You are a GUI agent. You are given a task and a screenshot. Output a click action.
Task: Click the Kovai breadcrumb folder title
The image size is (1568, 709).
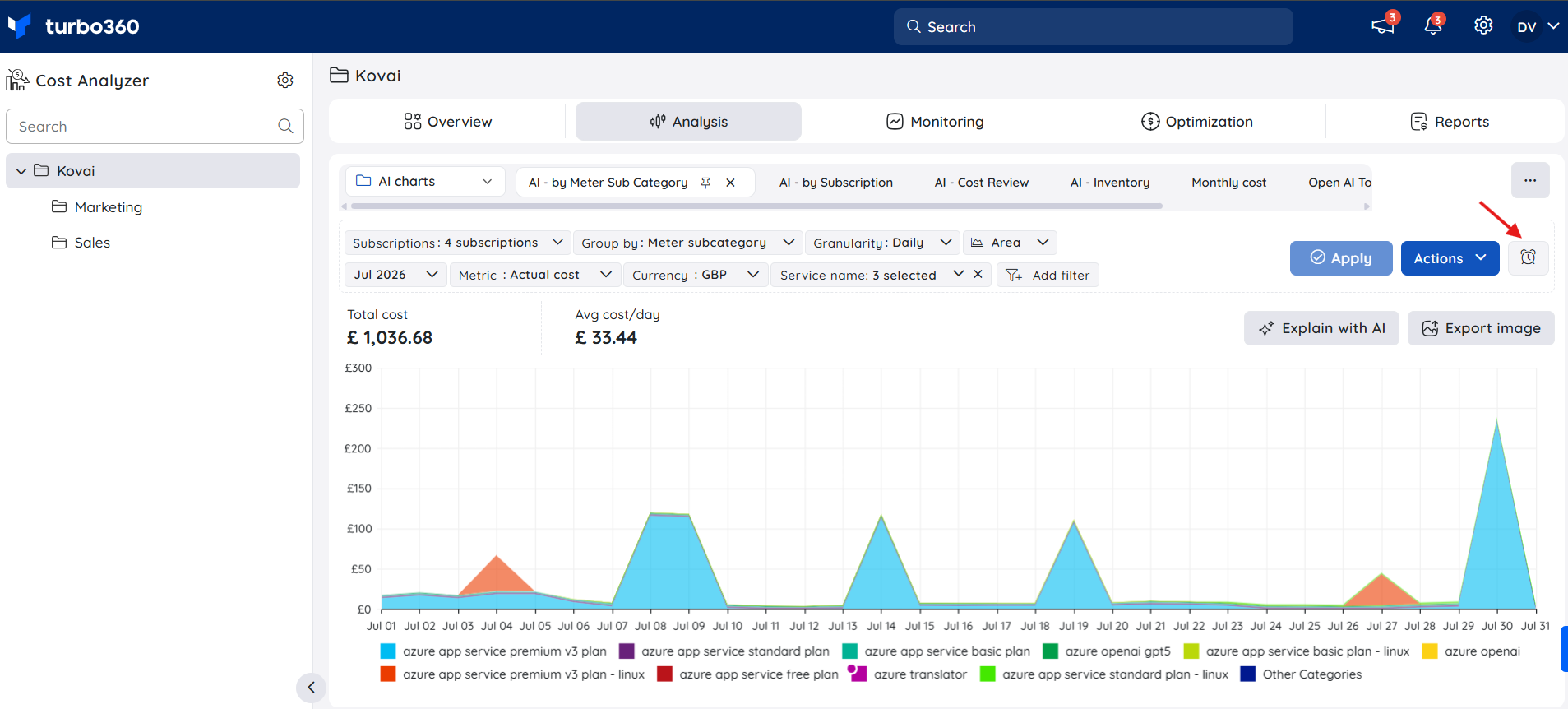[x=365, y=76]
